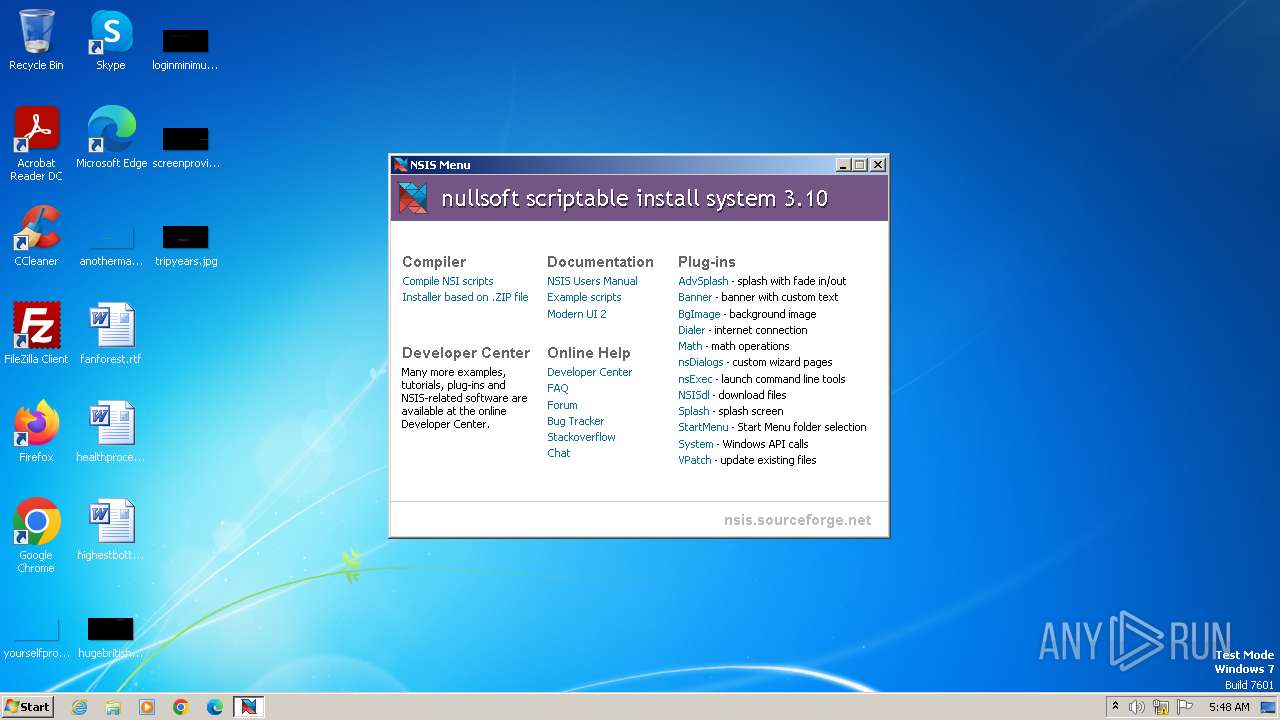Open CCleaner desktop shortcut
The height and width of the screenshot is (720, 1280).
pyautogui.click(x=36, y=236)
